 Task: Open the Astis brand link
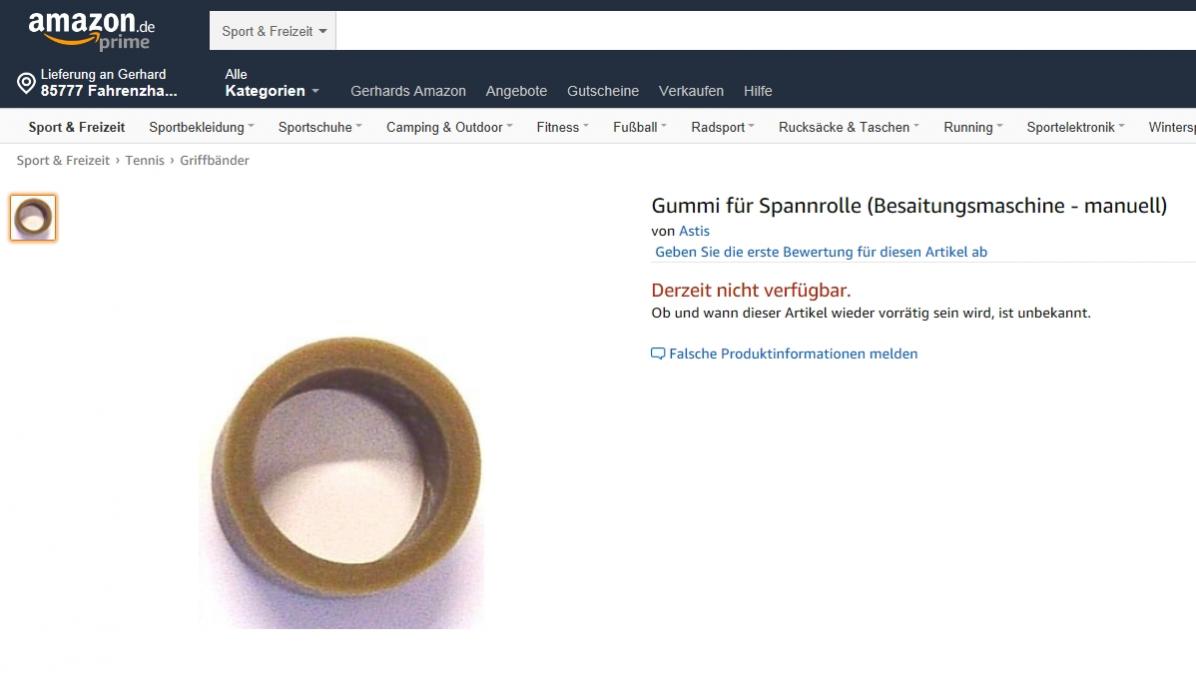tap(694, 230)
